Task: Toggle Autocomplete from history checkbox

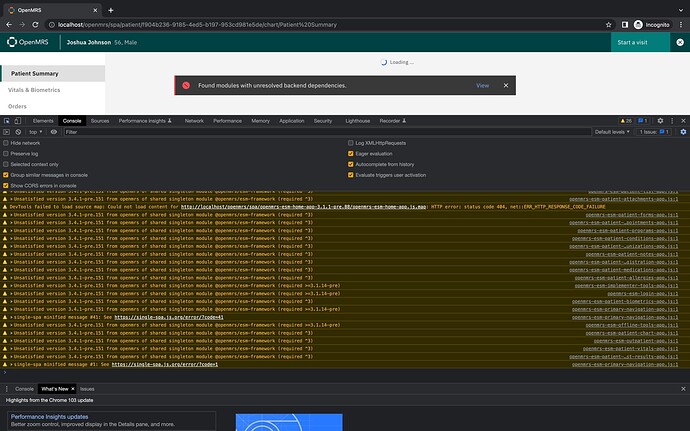Action: (x=351, y=164)
